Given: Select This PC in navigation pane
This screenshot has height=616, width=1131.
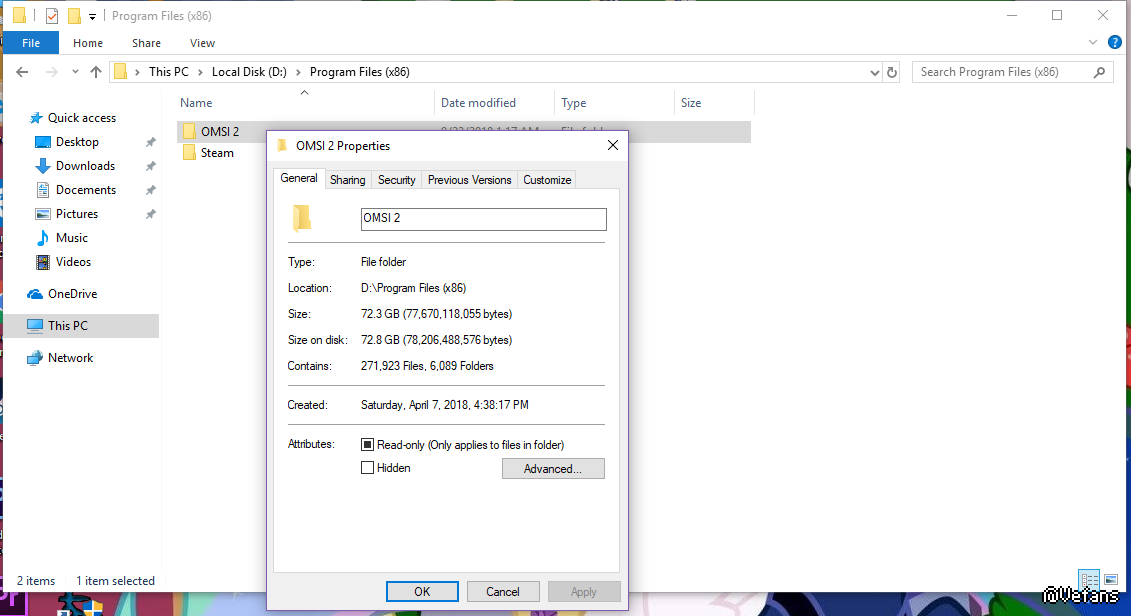Looking at the screenshot, I should 81,326.
